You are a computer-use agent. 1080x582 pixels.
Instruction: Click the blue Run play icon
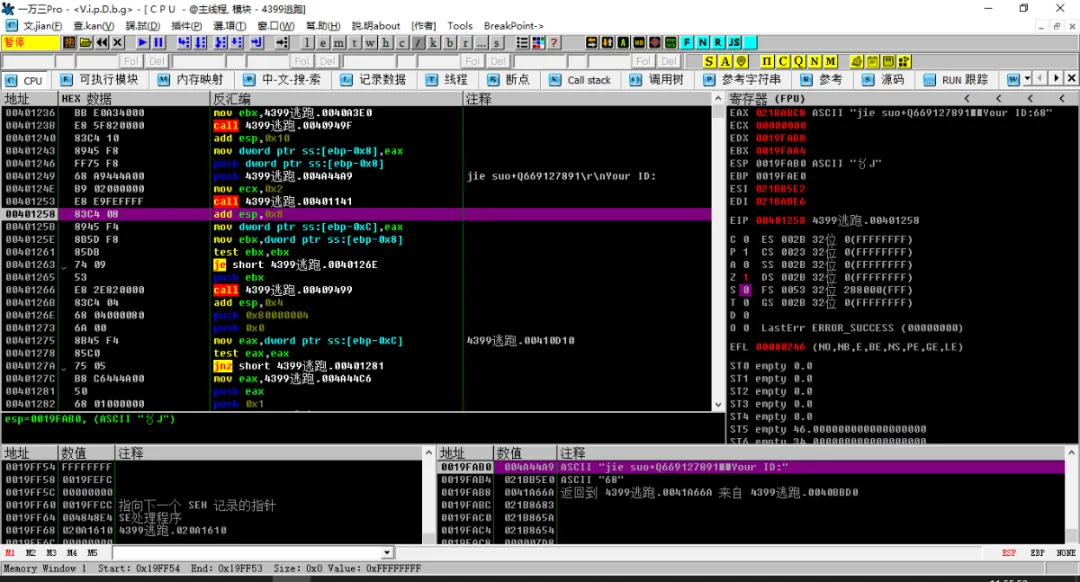point(142,43)
